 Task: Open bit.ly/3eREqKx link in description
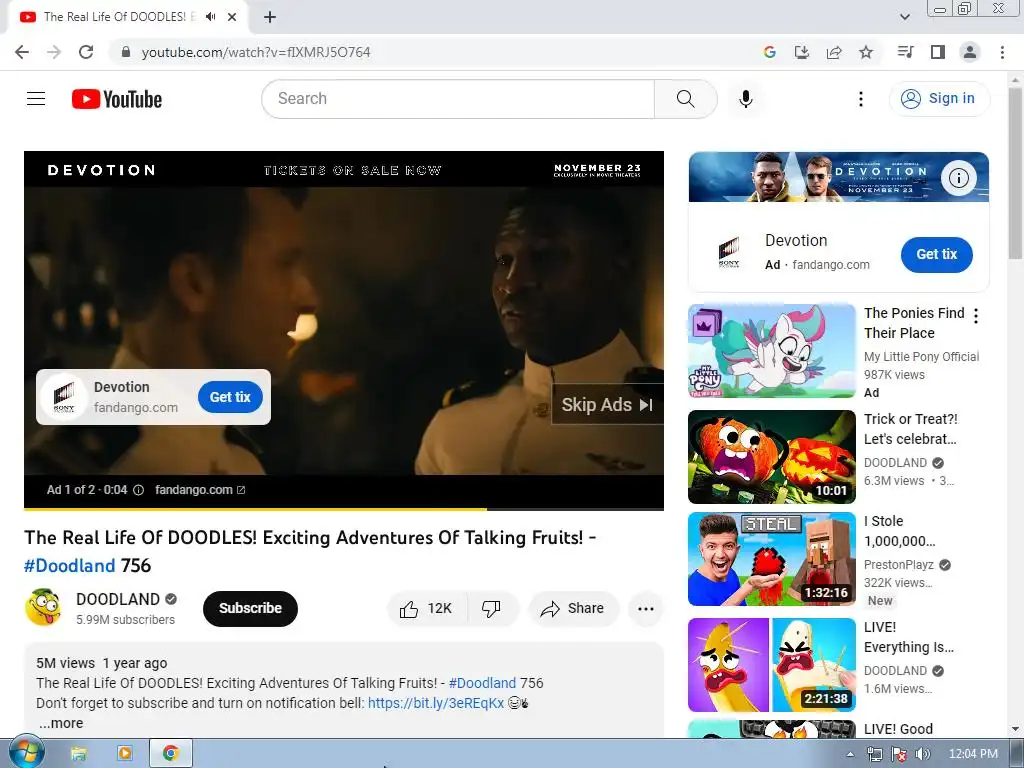(x=436, y=703)
